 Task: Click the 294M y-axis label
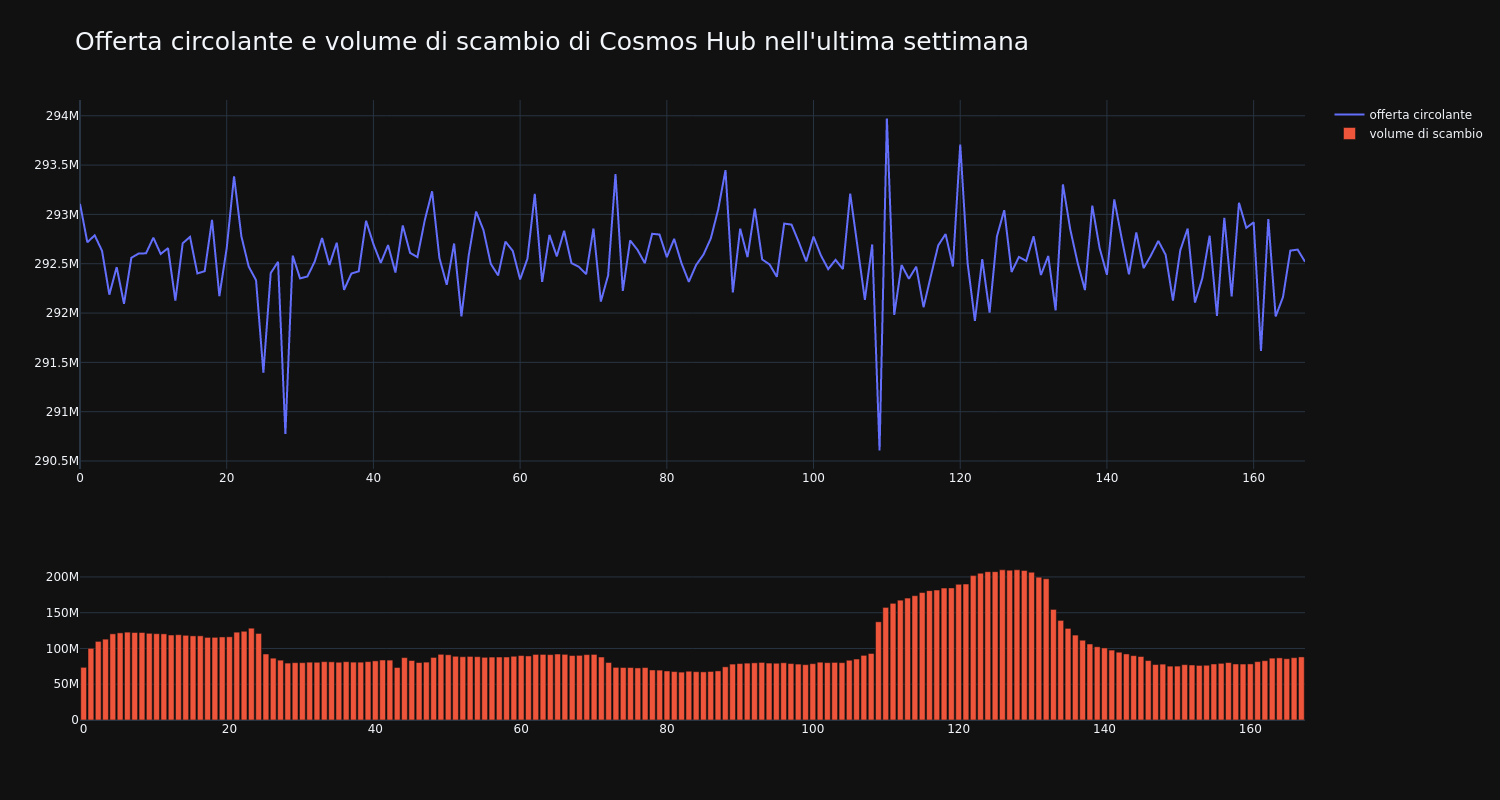[x=62, y=116]
